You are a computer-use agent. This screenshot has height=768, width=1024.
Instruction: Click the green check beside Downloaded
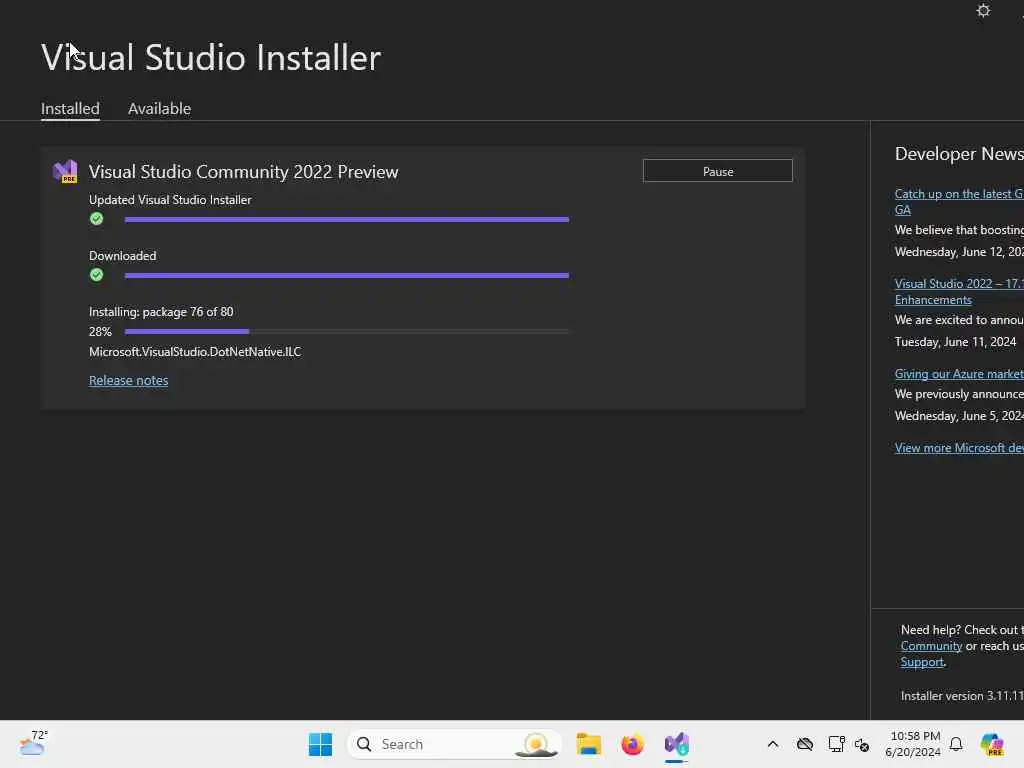[x=97, y=275]
